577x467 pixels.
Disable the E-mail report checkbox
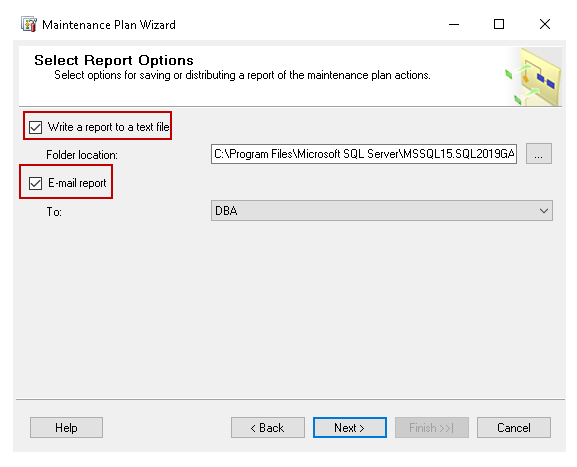36,183
